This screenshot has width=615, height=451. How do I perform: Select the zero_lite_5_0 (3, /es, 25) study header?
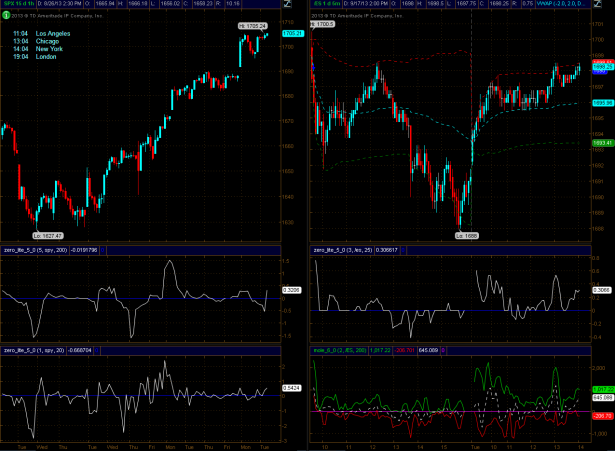pos(342,250)
